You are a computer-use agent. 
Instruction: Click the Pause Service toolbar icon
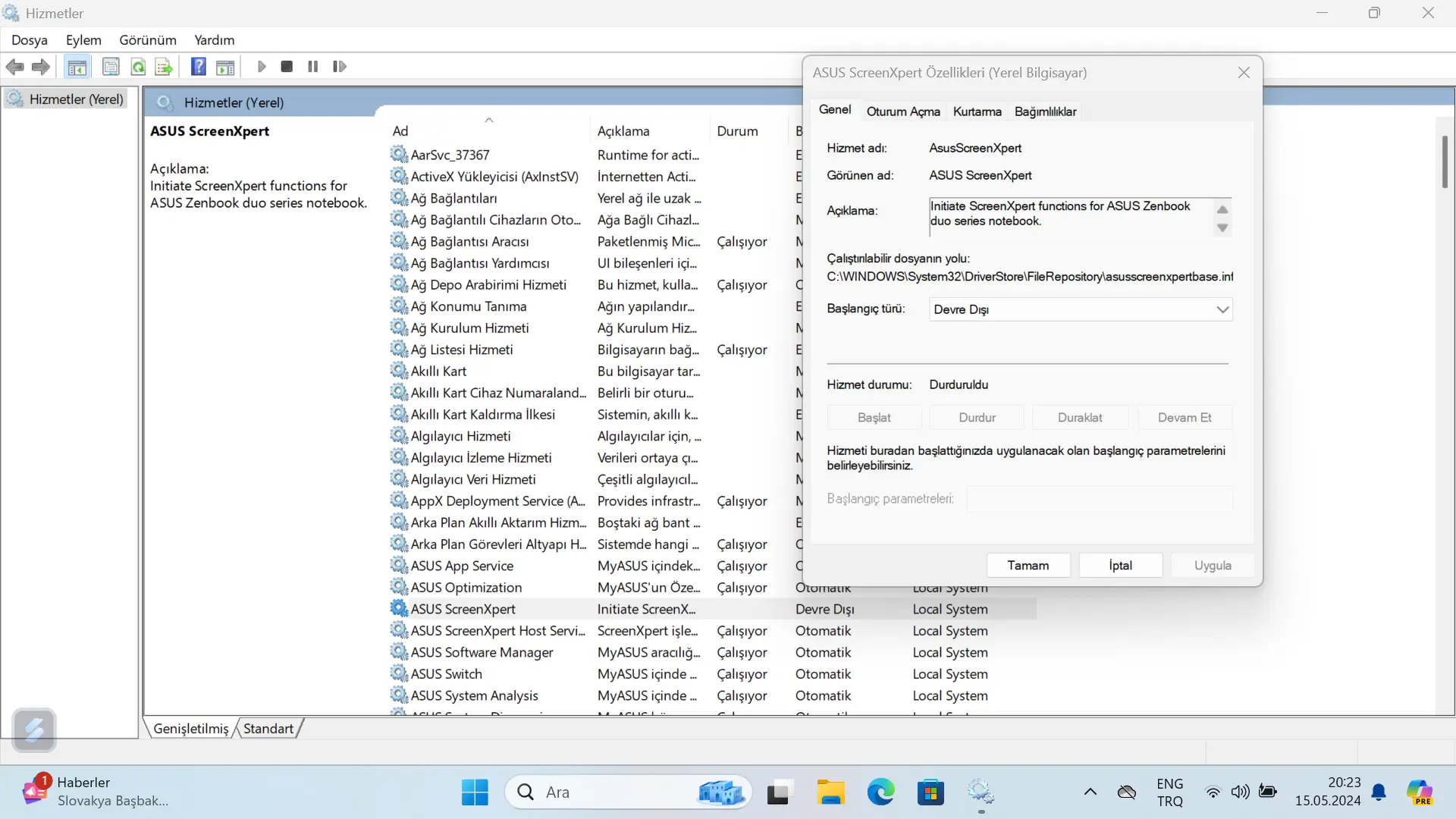[x=312, y=67]
